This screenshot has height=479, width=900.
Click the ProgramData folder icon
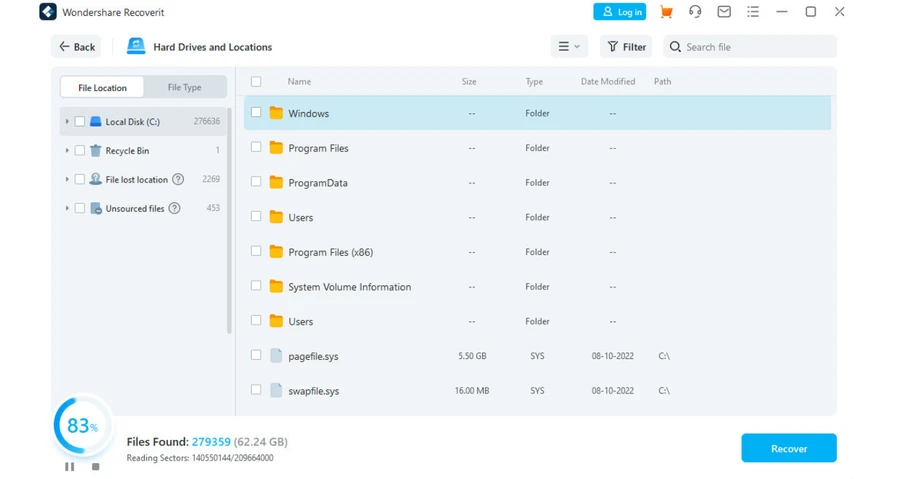[x=276, y=182]
